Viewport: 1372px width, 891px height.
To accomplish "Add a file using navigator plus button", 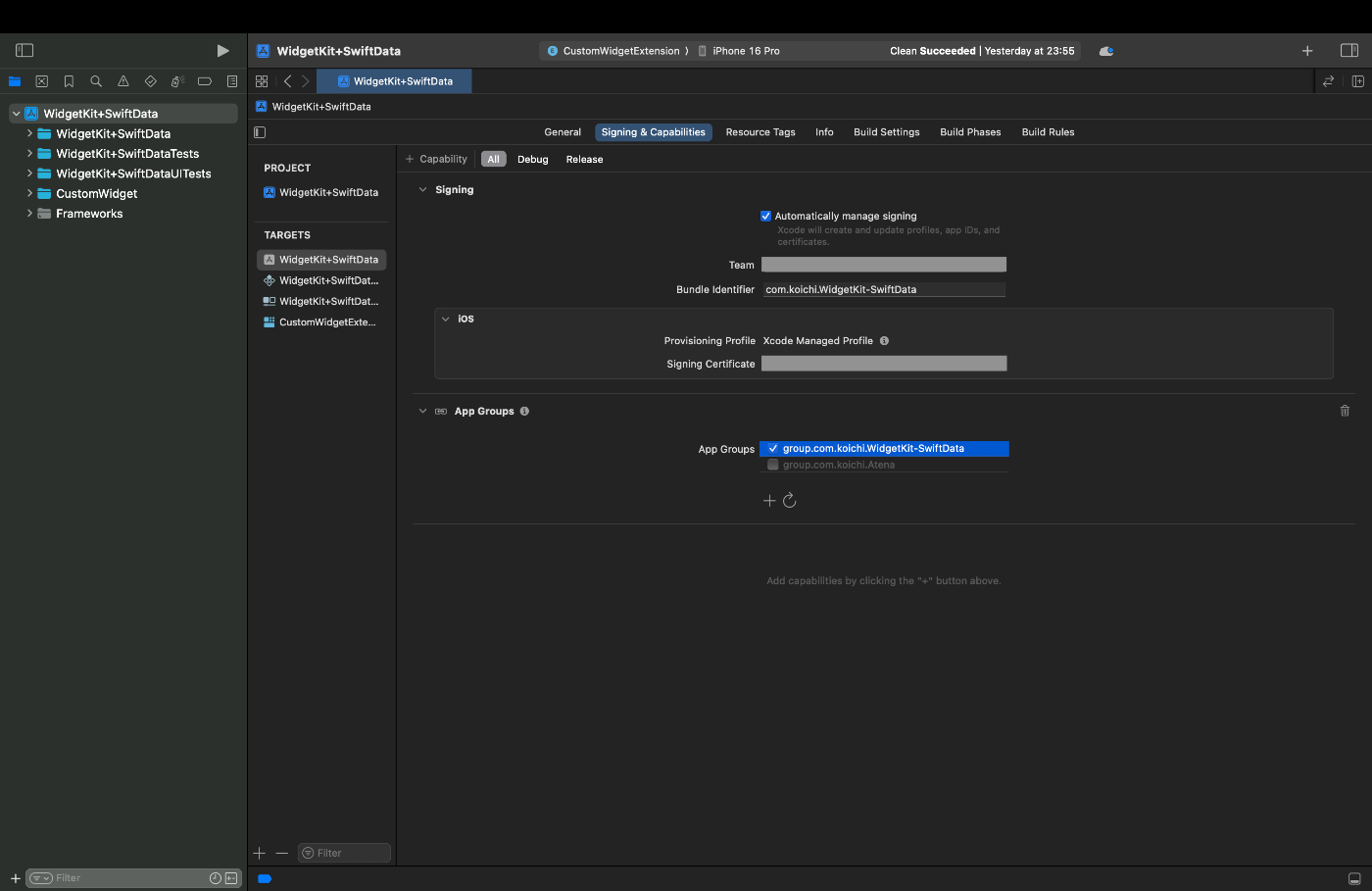I will click(x=15, y=878).
